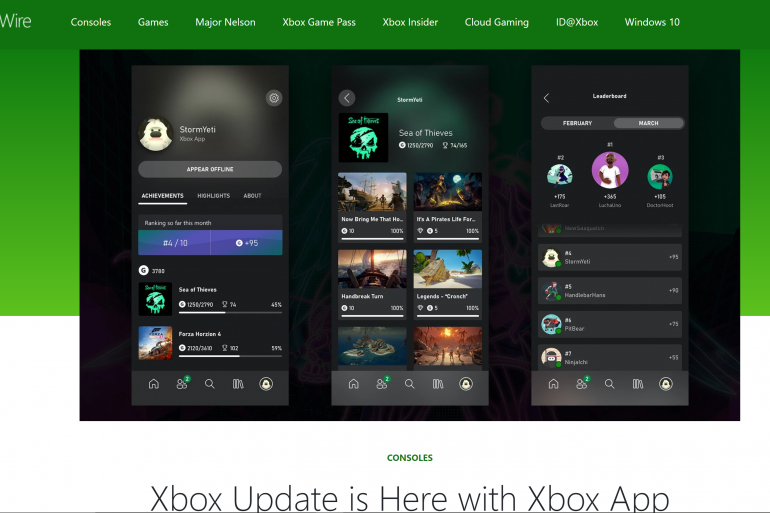Go to Cloud Gaming in the navigation bar
The height and width of the screenshot is (513, 770).
(496, 22)
